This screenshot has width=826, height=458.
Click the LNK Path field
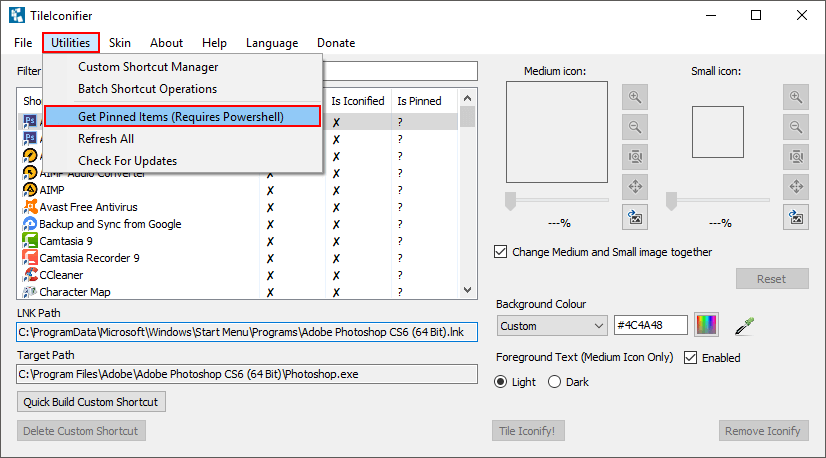point(247,332)
